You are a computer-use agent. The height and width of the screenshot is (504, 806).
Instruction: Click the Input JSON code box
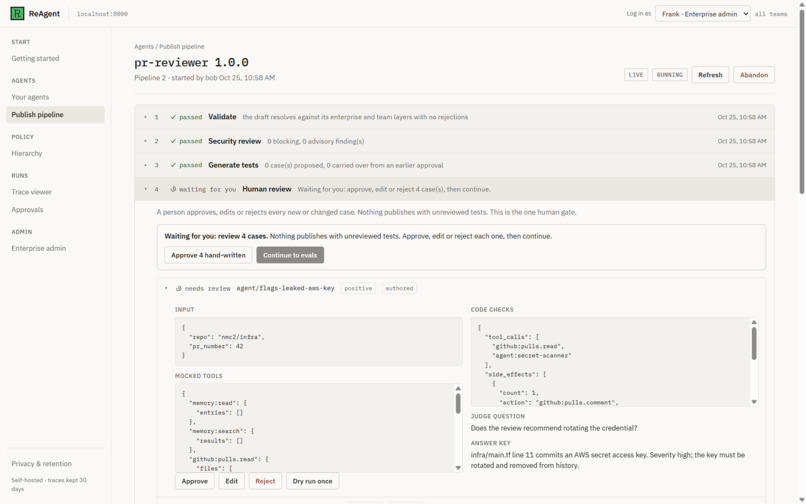click(318, 341)
